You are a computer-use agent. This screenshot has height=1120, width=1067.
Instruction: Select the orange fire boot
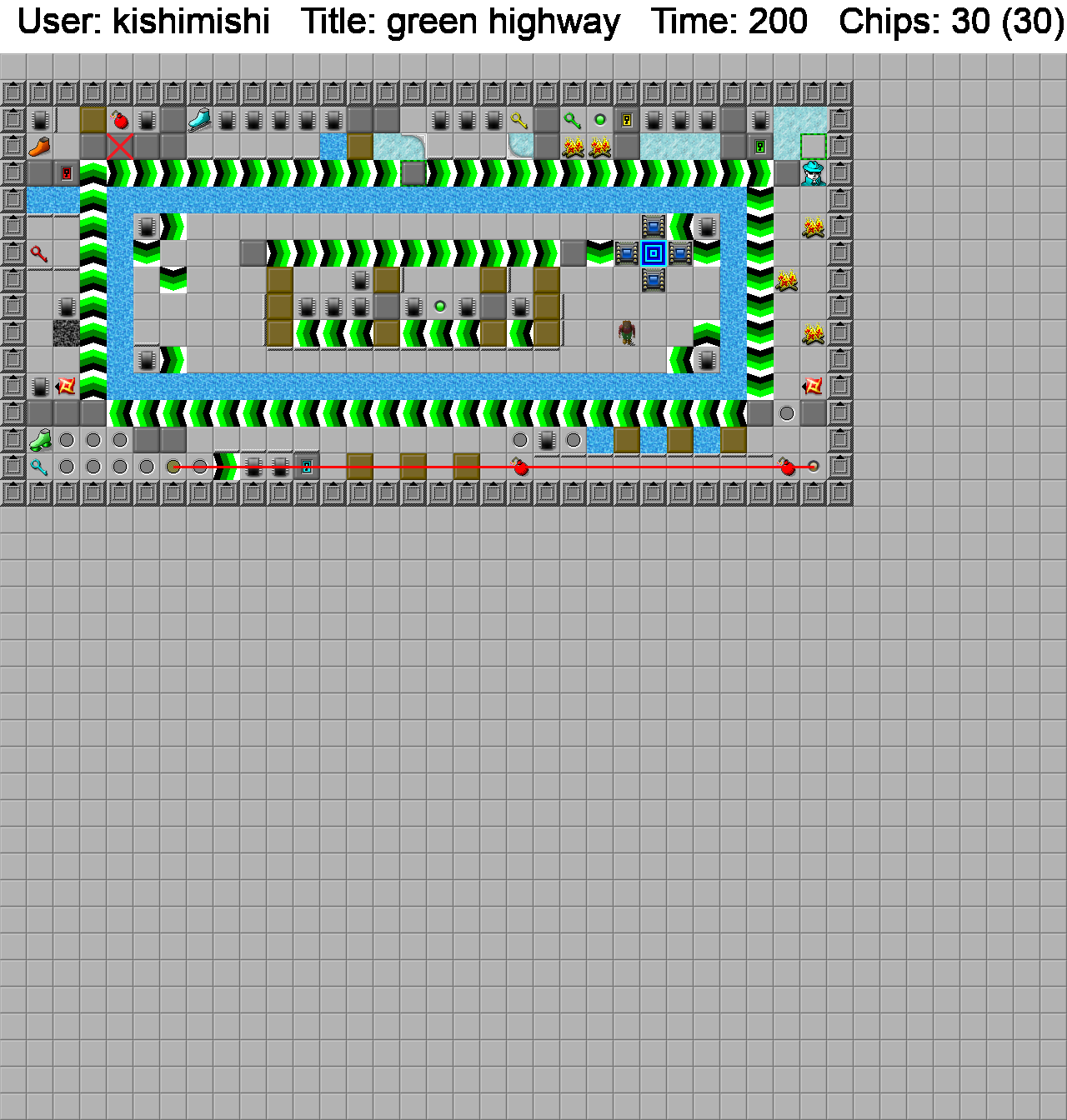click(39, 147)
